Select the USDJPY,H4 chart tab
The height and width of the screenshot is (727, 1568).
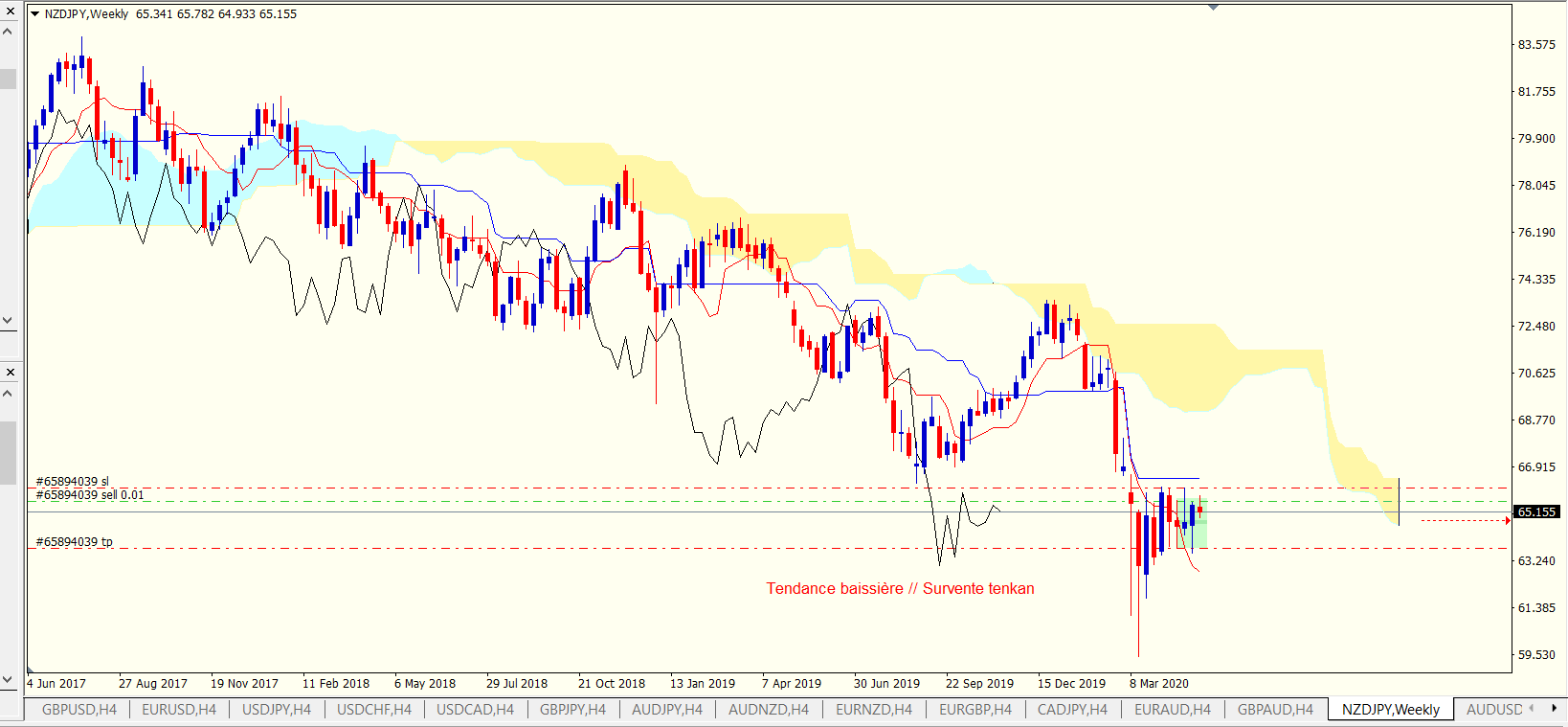pos(277,710)
